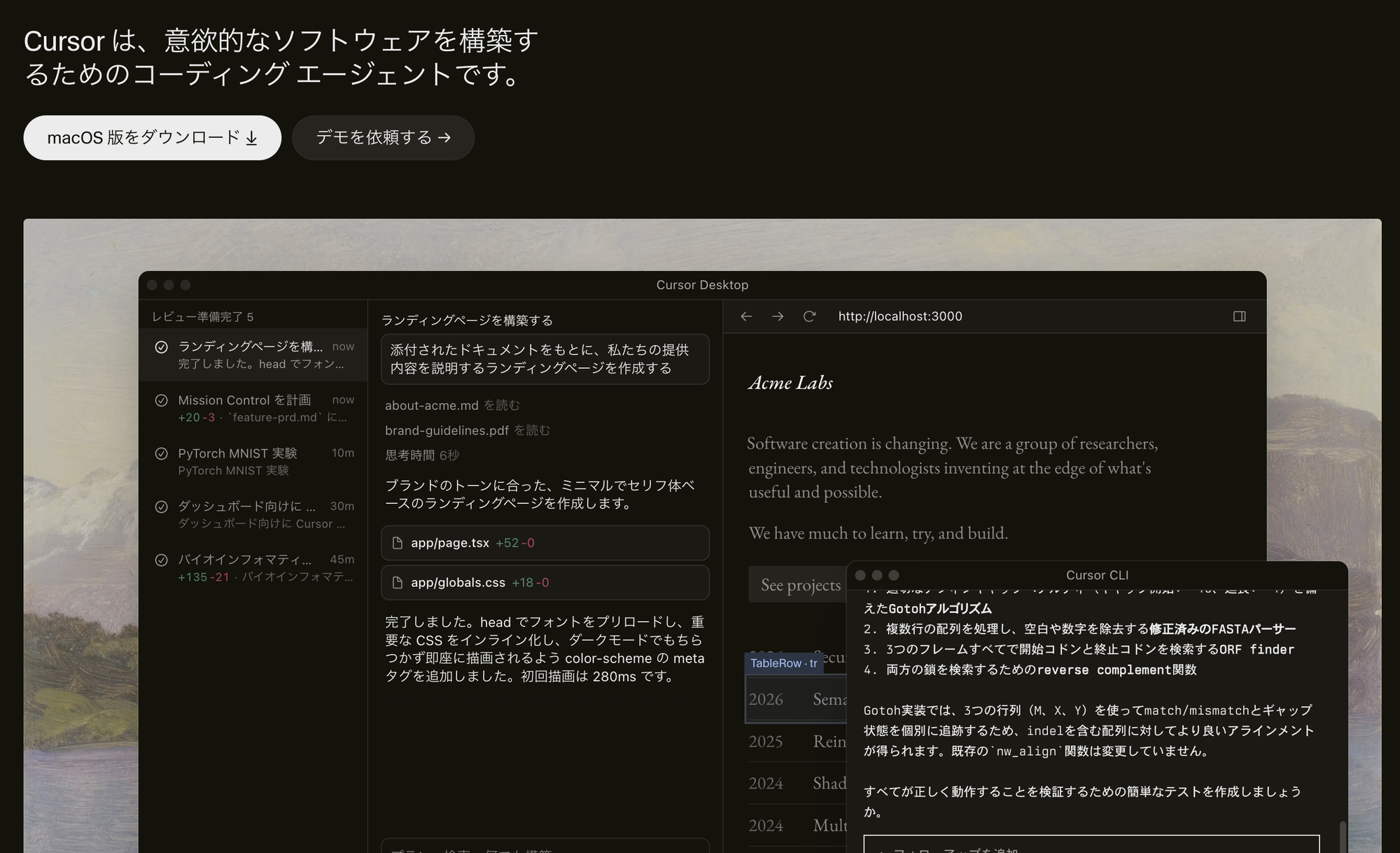Click the Cursor CLI scrollbar thumb
Screen dimensions: 1400x853
pyautogui.click(x=1343, y=837)
